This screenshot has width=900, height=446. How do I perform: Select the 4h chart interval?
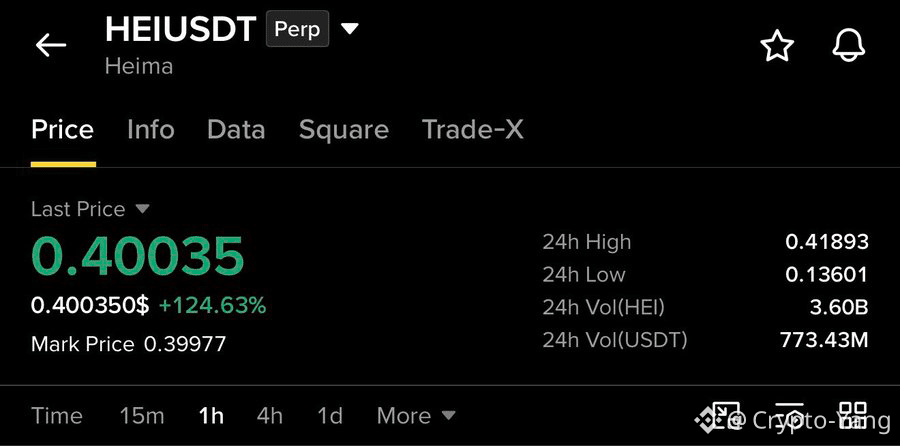click(x=270, y=416)
